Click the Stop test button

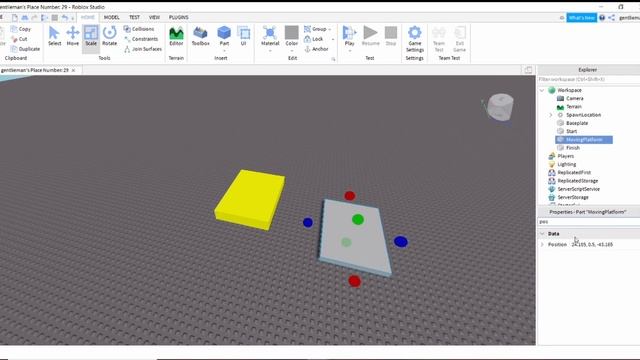coord(391,36)
